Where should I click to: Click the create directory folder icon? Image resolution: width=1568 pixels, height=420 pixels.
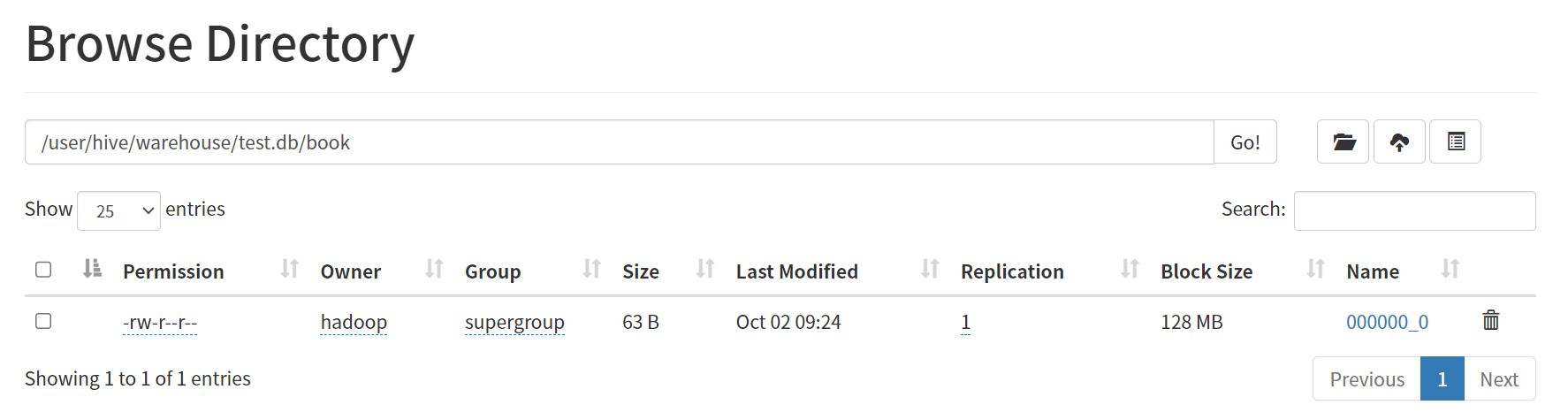1343,141
